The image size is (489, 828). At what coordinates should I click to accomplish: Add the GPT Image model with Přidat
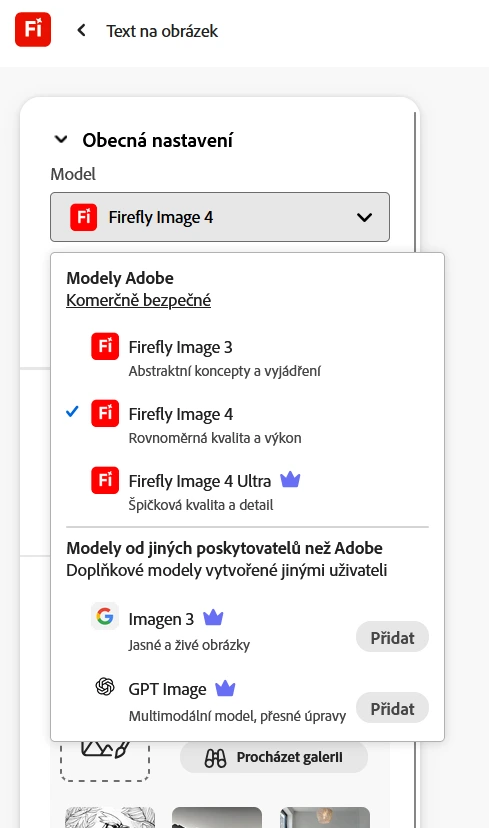pos(392,708)
